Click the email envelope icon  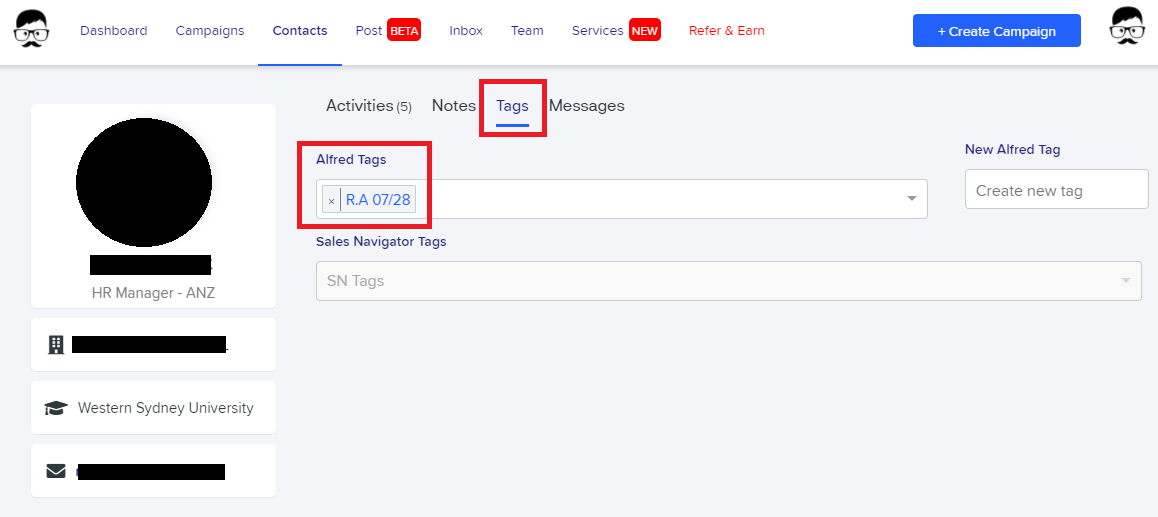click(56, 470)
